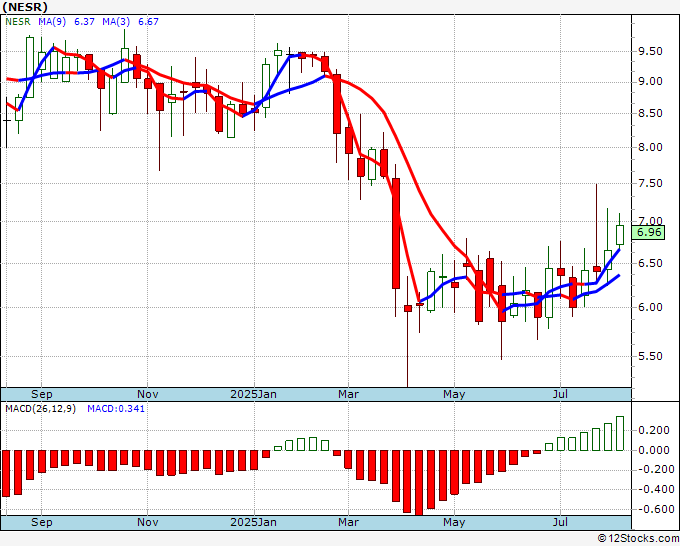This screenshot has width=680, height=546.
Task: Click the 0.000 MACD axis label
Action: point(654,450)
